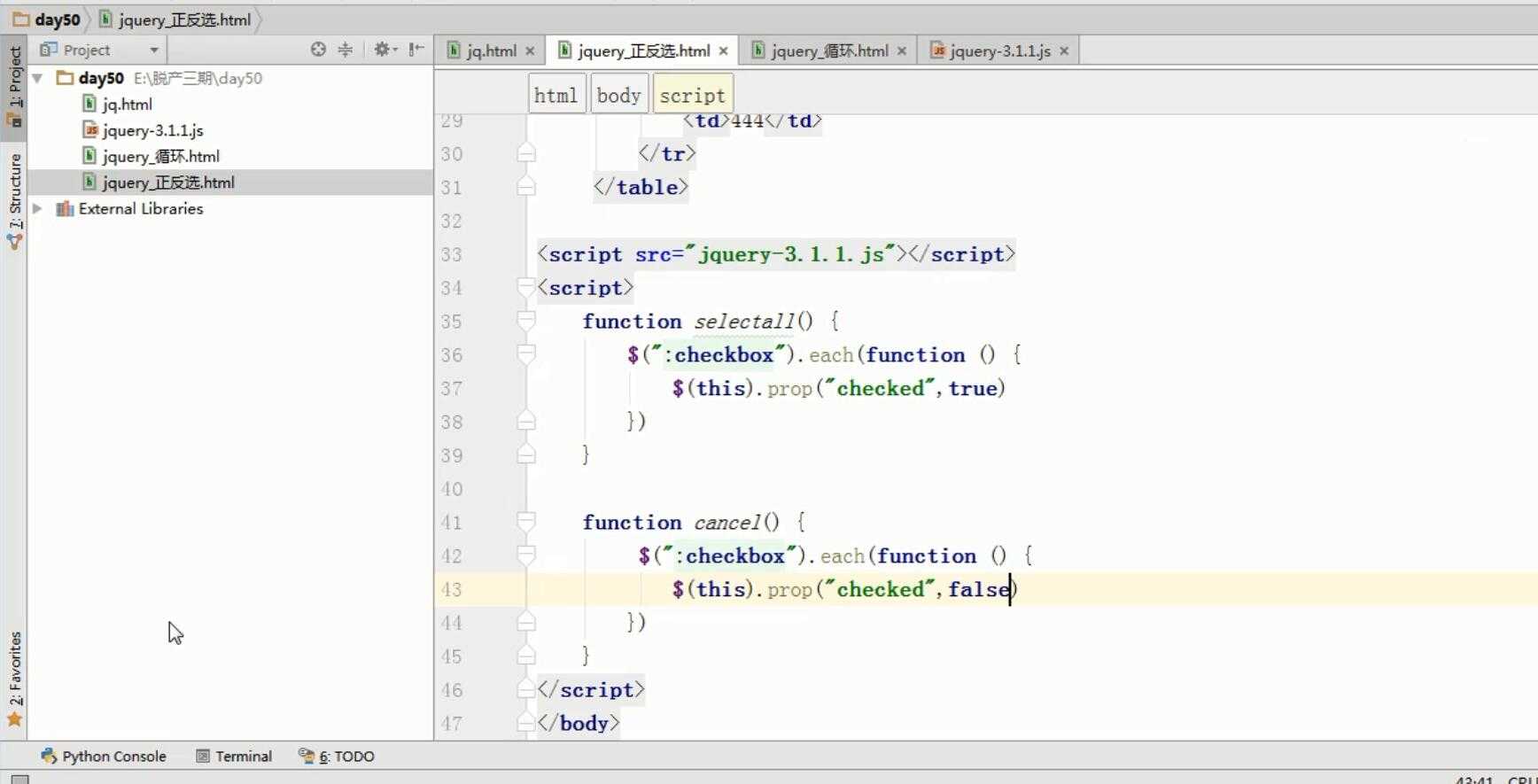This screenshot has height=784, width=1538.
Task: Collapse the day50 project tree node
Action: 37,78
